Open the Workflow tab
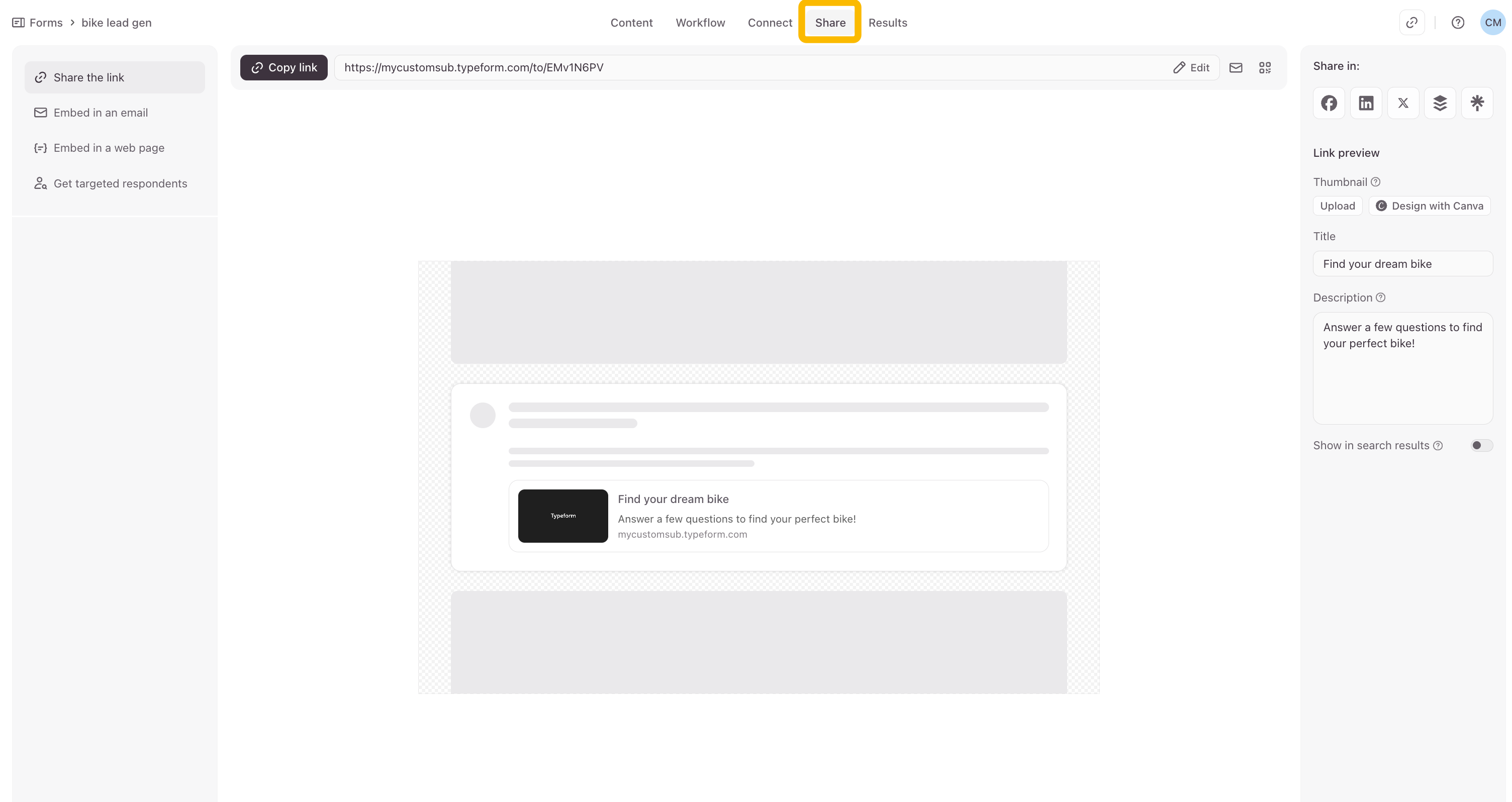Image resolution: width=1512 pixels, height=802 pixels. click(x=700, y=23)
